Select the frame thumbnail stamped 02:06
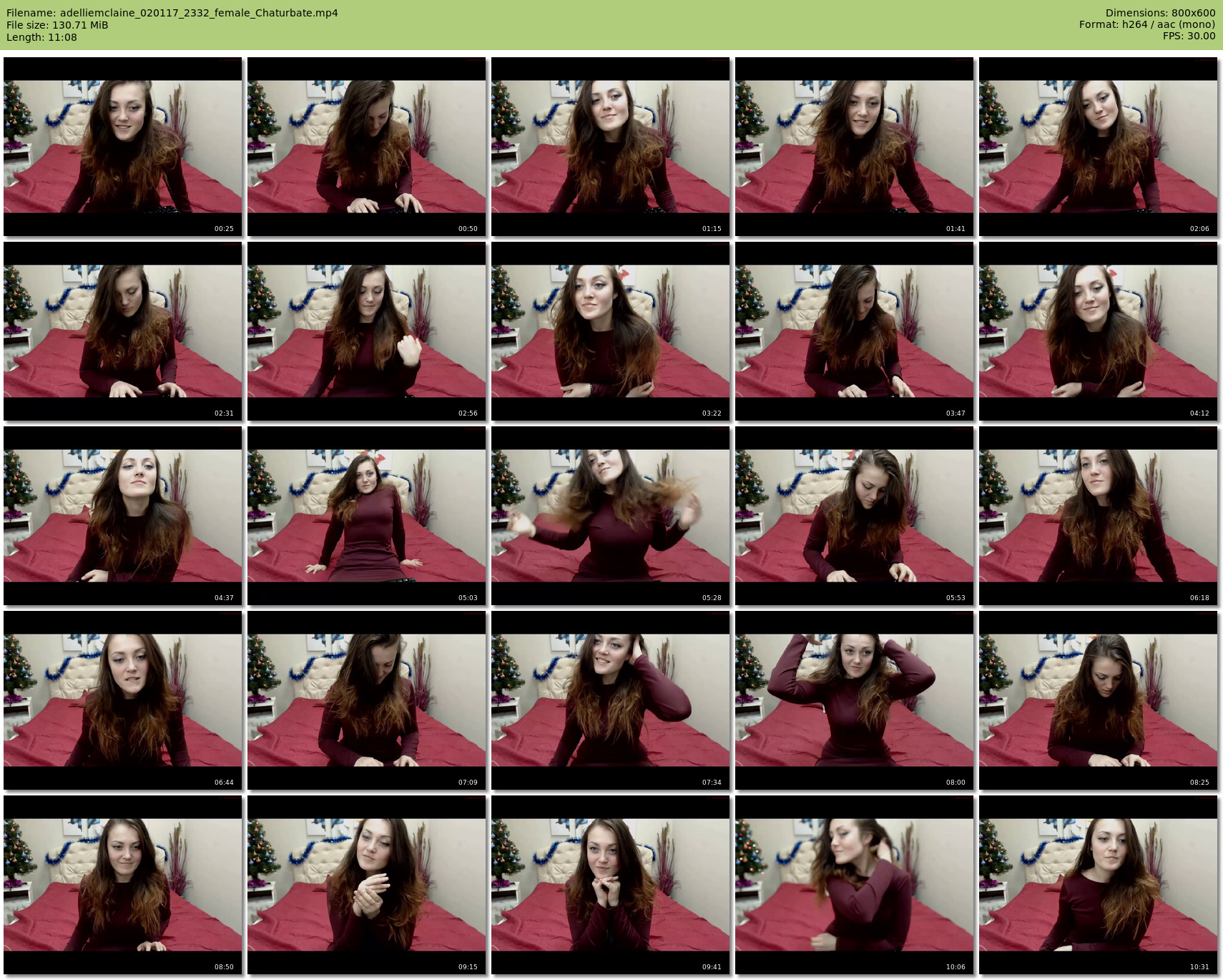 (x=1099, y=147)
